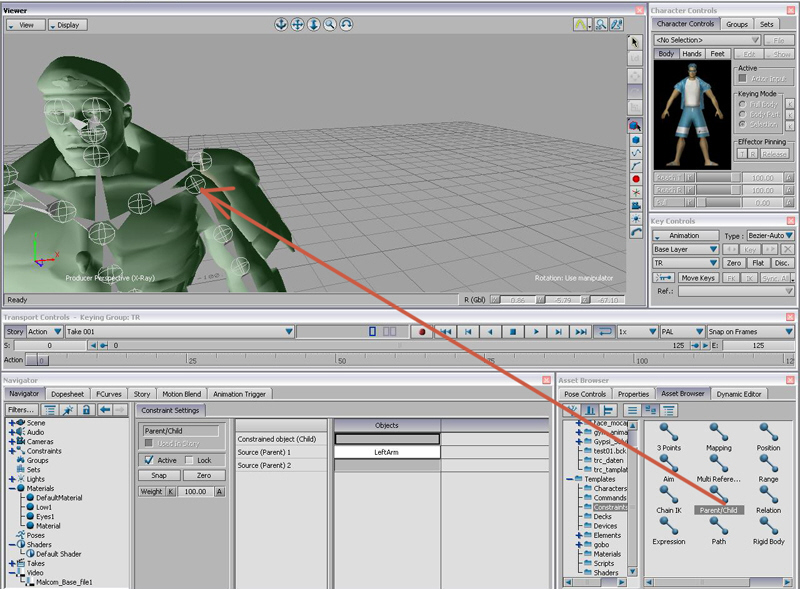Click the Aim constraint icon
800x589 pixels.
pos(669,463)
